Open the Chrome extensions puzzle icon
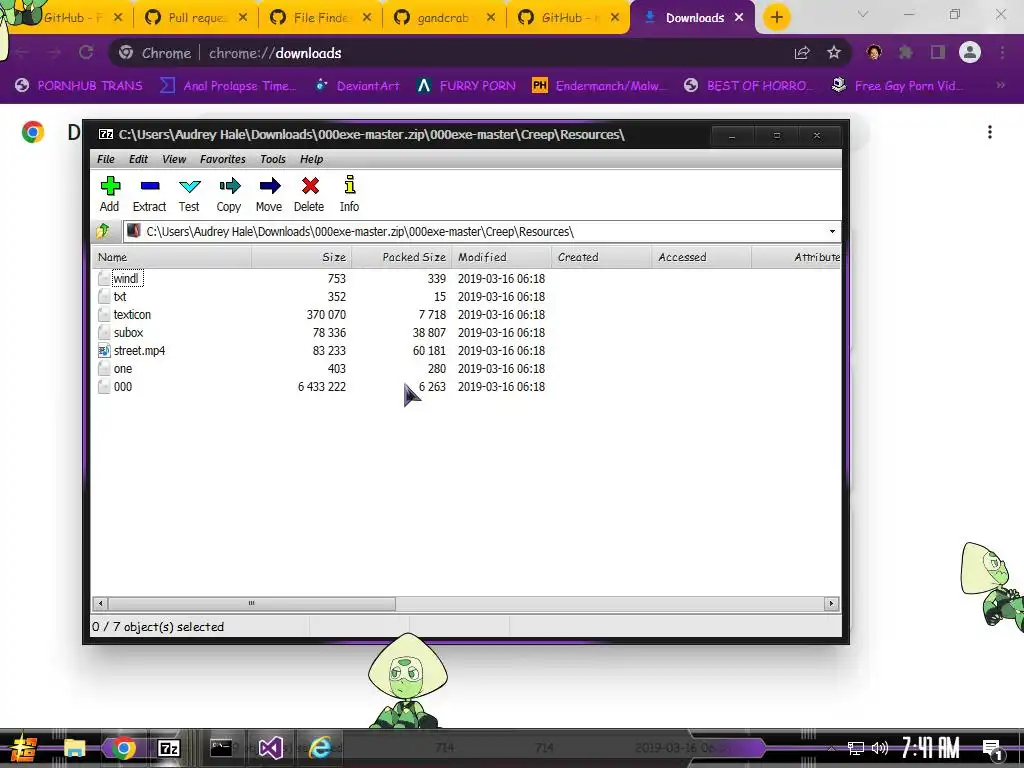The height and width of the screenshot is (768, 1024). coord(905,53)
